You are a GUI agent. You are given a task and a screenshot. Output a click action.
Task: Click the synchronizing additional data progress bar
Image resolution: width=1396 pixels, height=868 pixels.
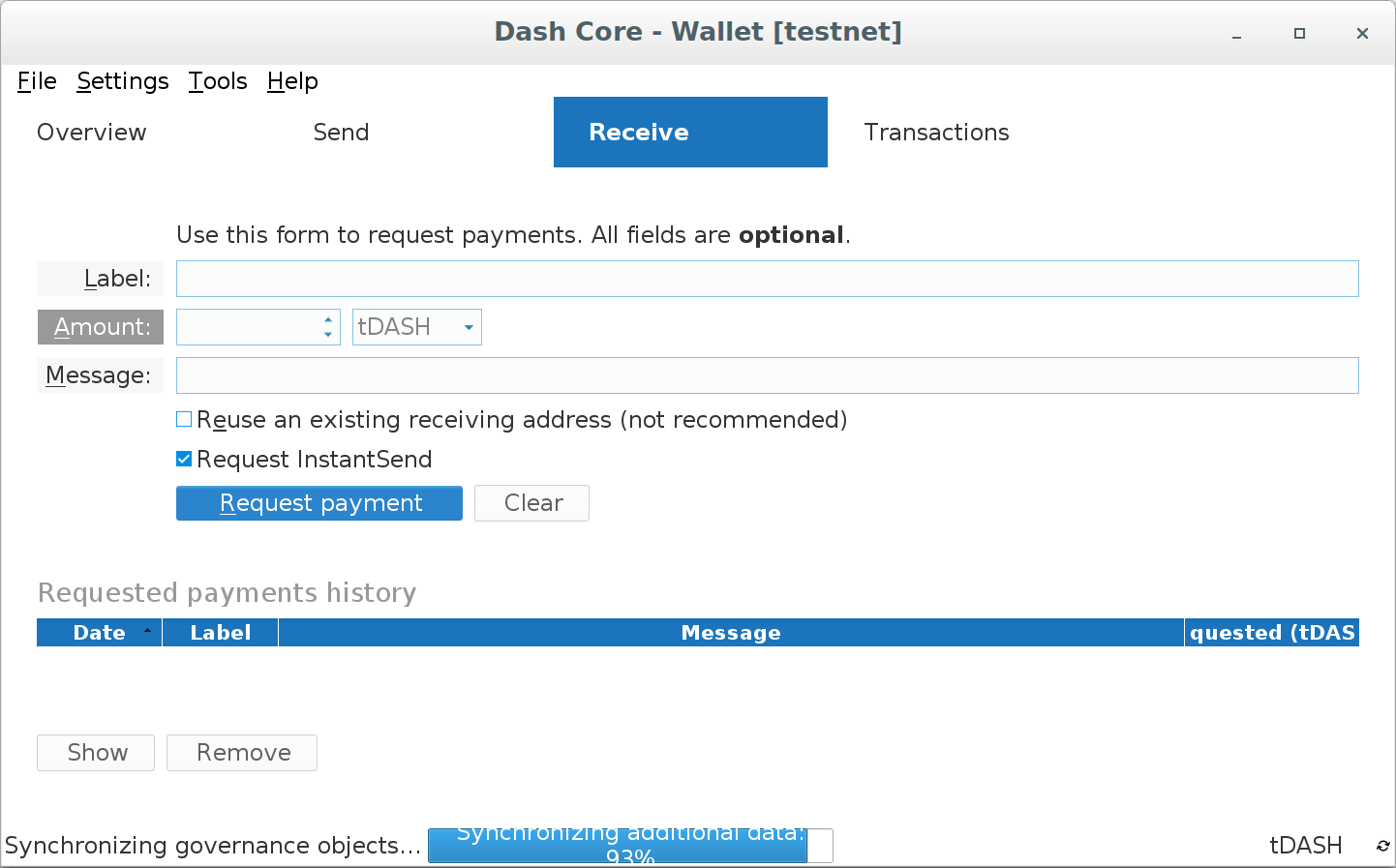click(630, 846)
